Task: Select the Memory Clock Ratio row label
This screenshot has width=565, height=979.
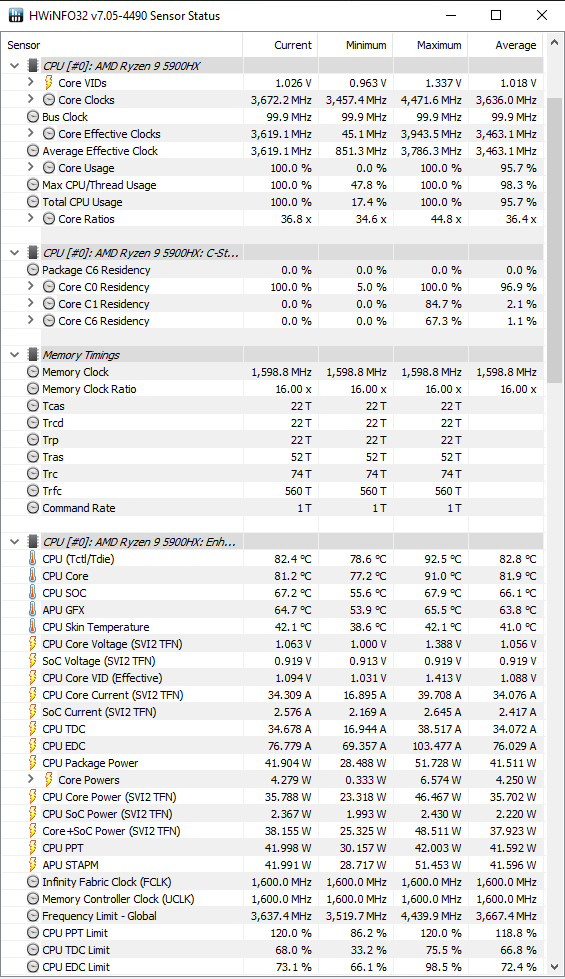Action: pyautogui.click(x=89, y=388)
